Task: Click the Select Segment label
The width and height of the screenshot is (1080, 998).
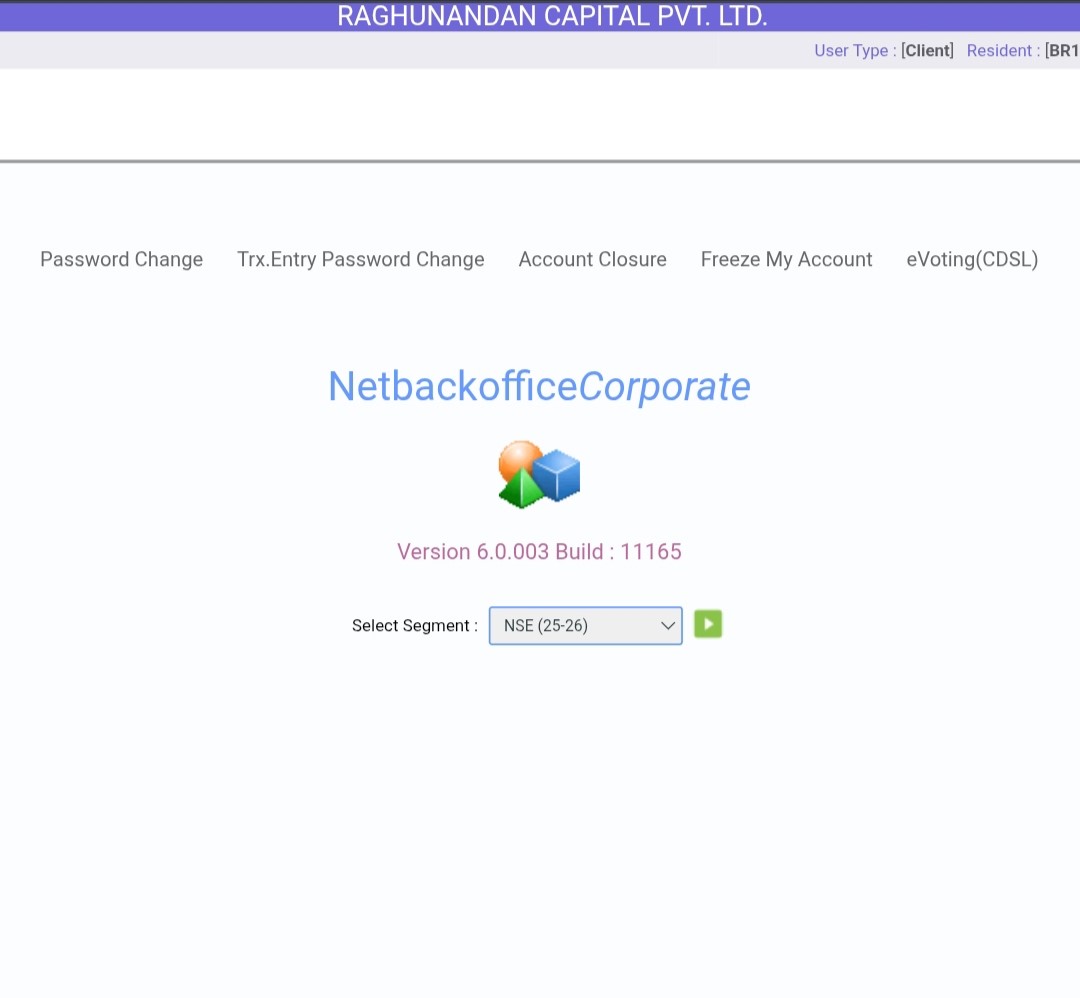Action: click(414, 626)
